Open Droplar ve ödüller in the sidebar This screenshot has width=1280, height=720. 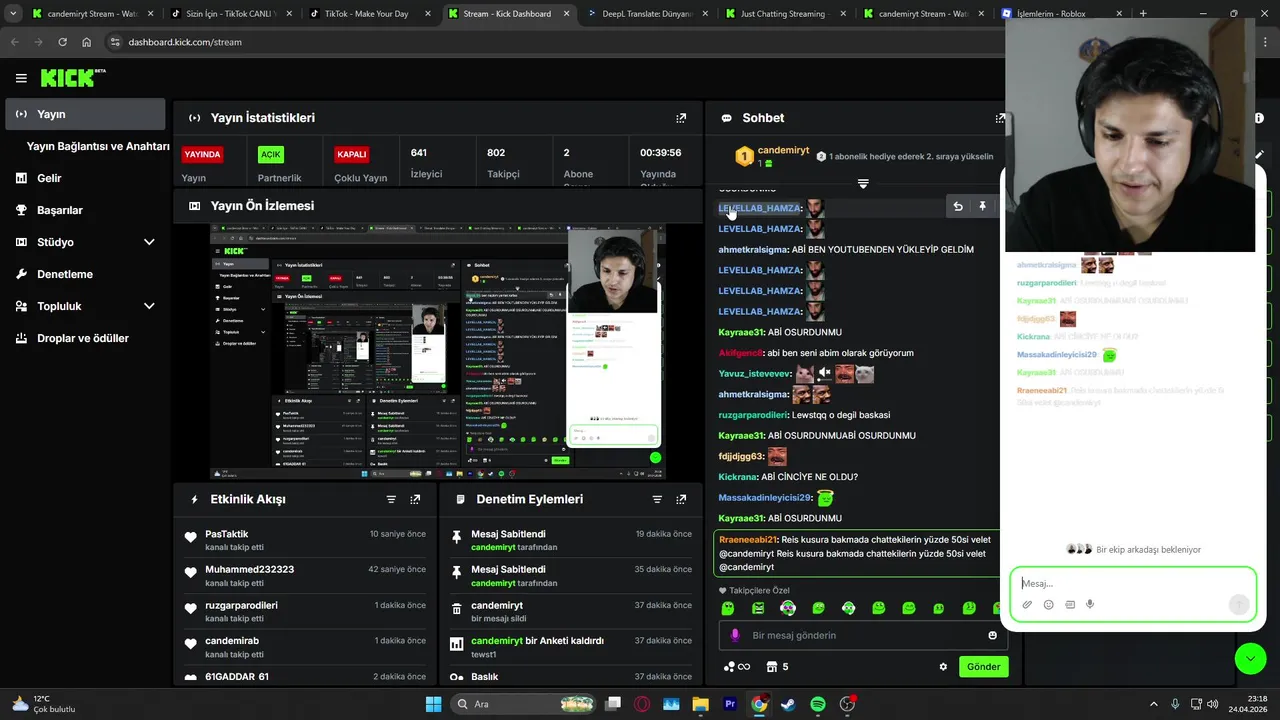tap(85, 338)
